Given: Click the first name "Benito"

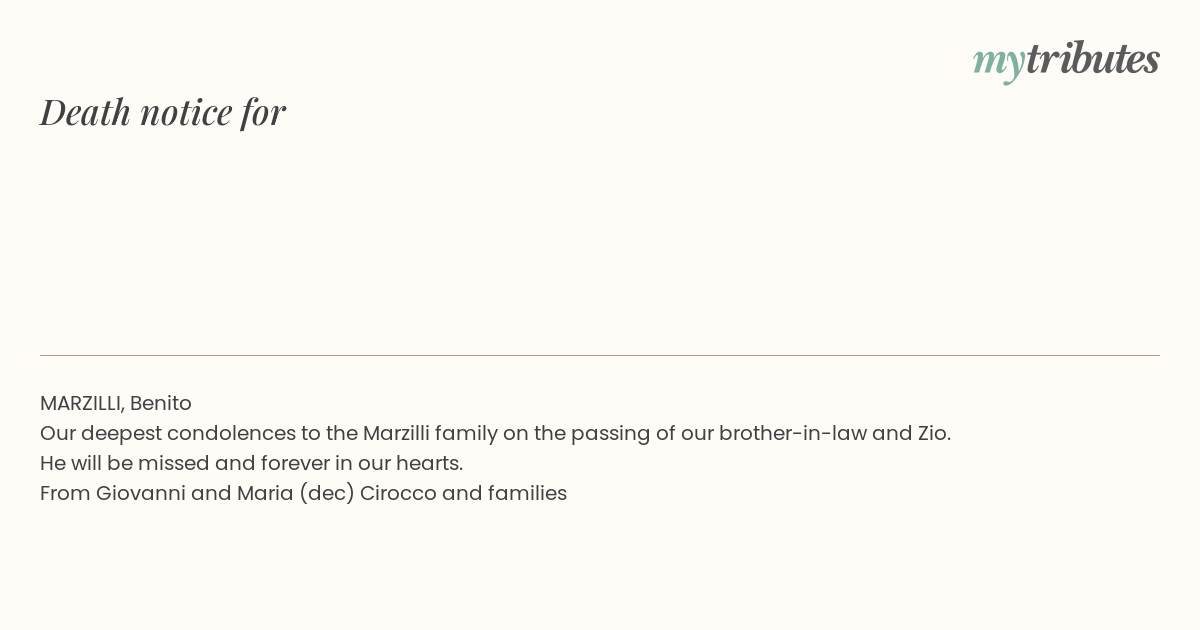Looking at the screenshot, I should click(x=161, y=403).
